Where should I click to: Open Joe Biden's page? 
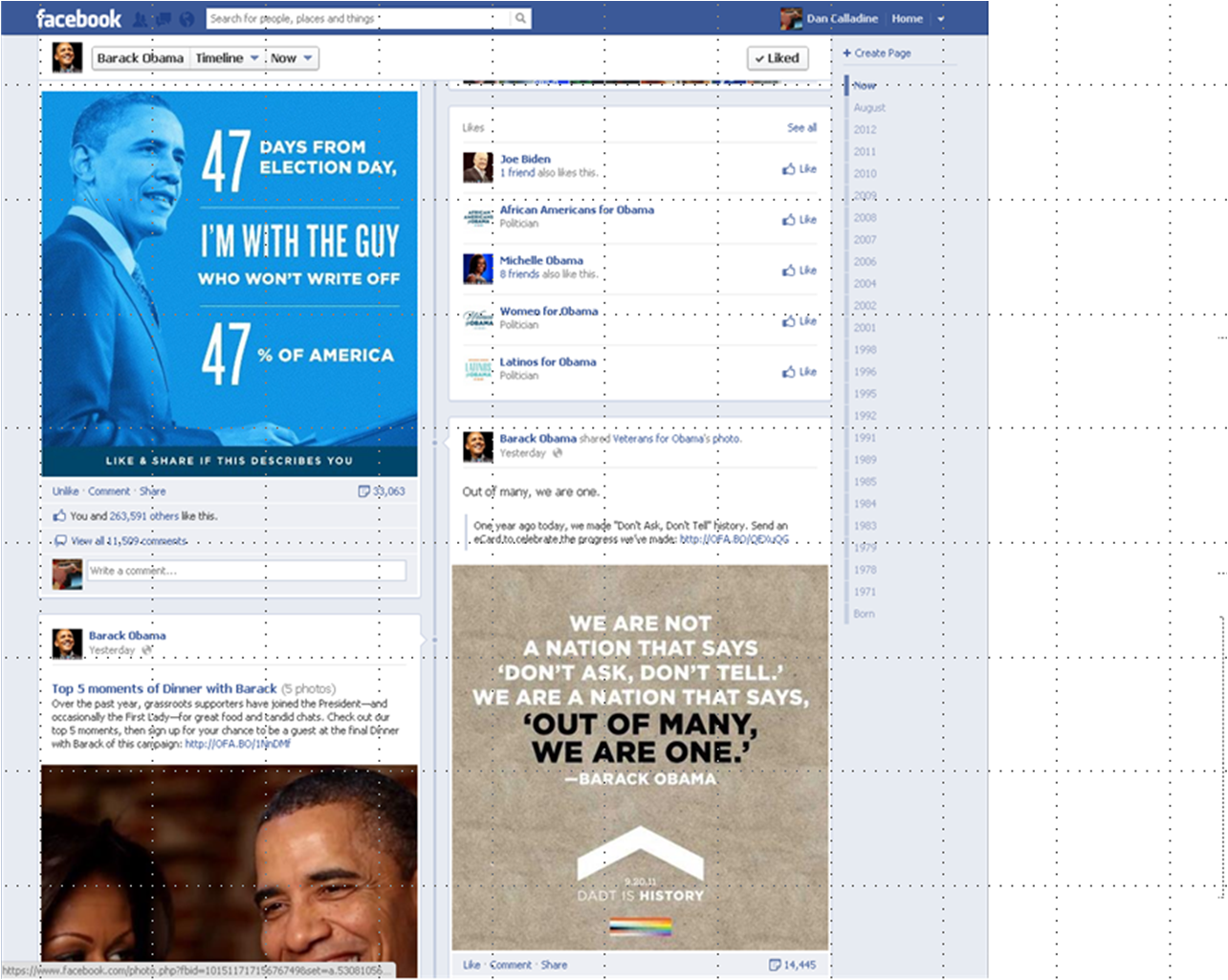(x=525, y=159)
